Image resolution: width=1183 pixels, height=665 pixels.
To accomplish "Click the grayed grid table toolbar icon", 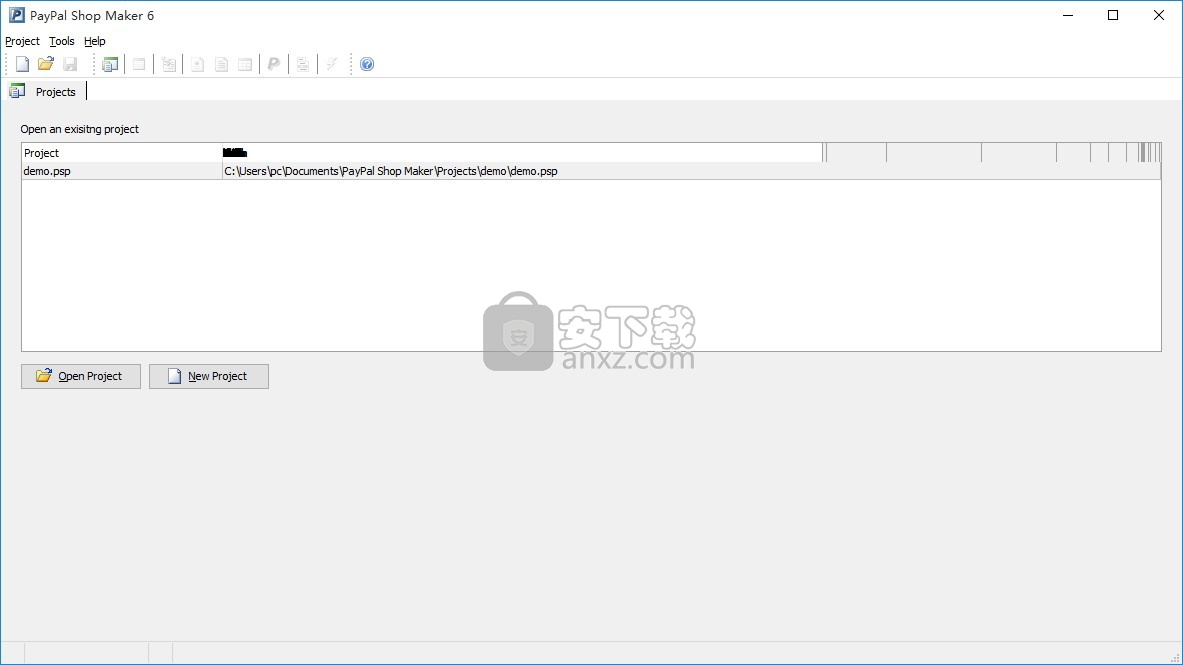I will (x=245, y=64).
